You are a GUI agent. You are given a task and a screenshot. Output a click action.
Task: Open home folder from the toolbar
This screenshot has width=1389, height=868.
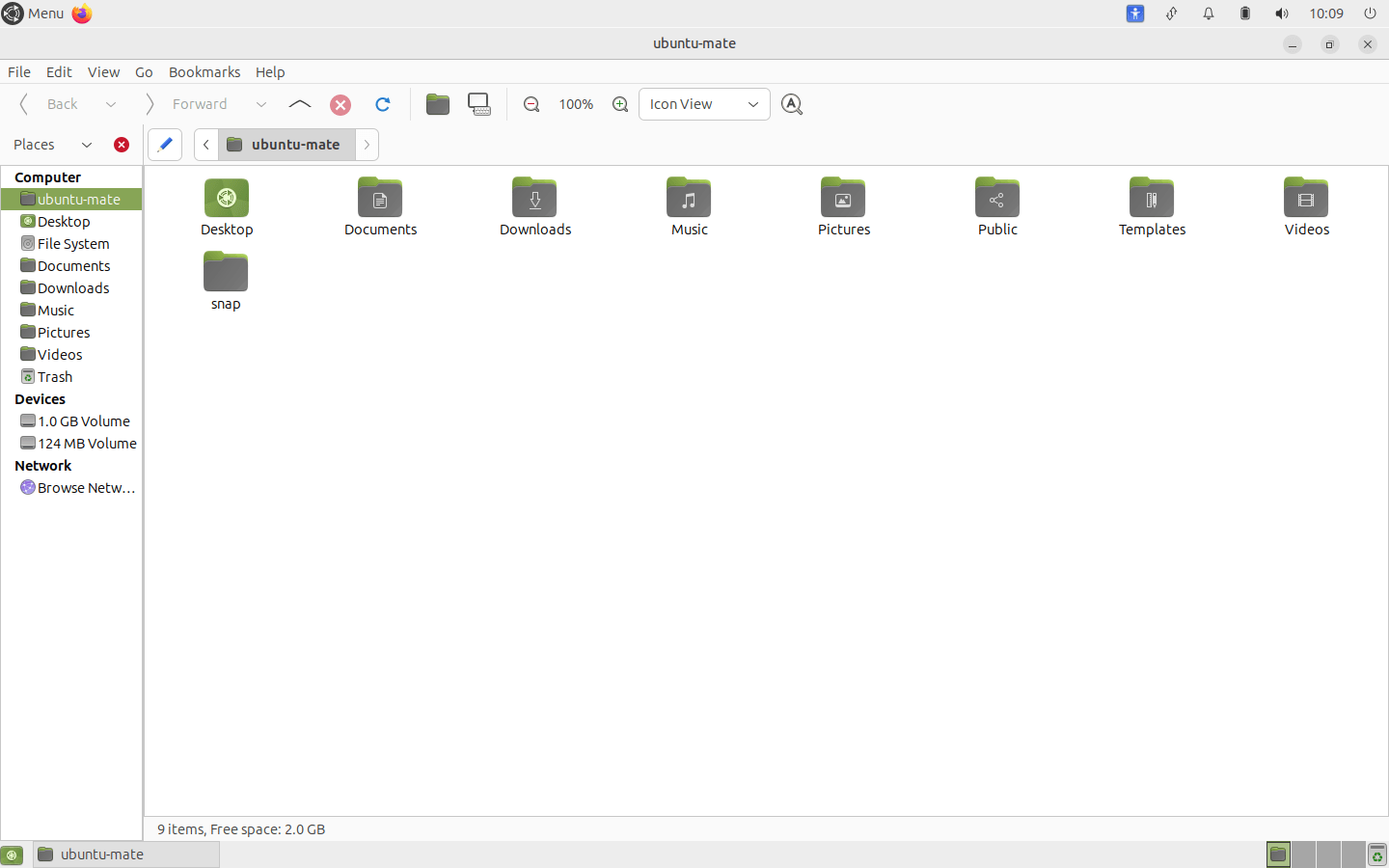click(438, 103)
